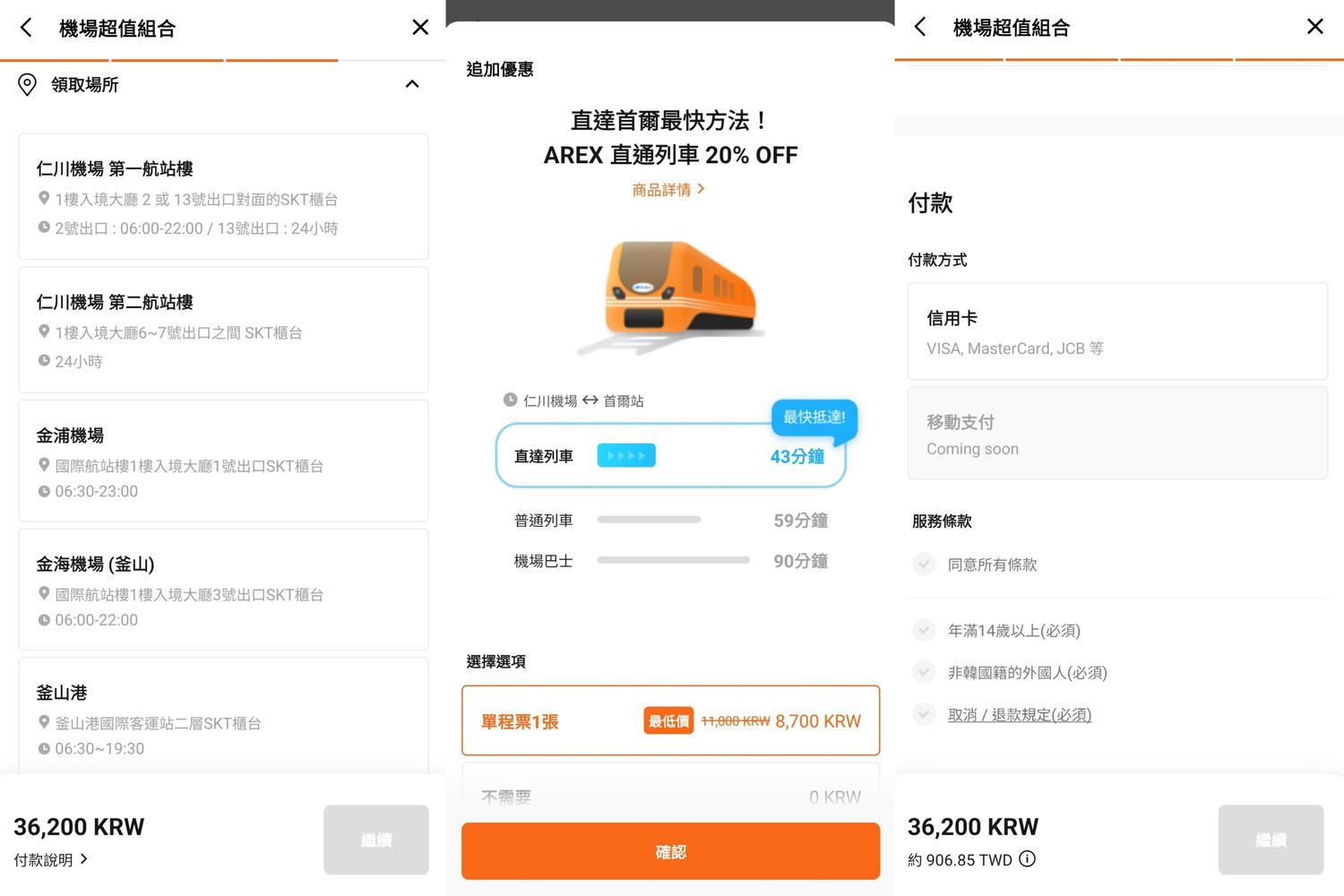Check 非韓國籍的外國人(必須) checkbox

924,672
